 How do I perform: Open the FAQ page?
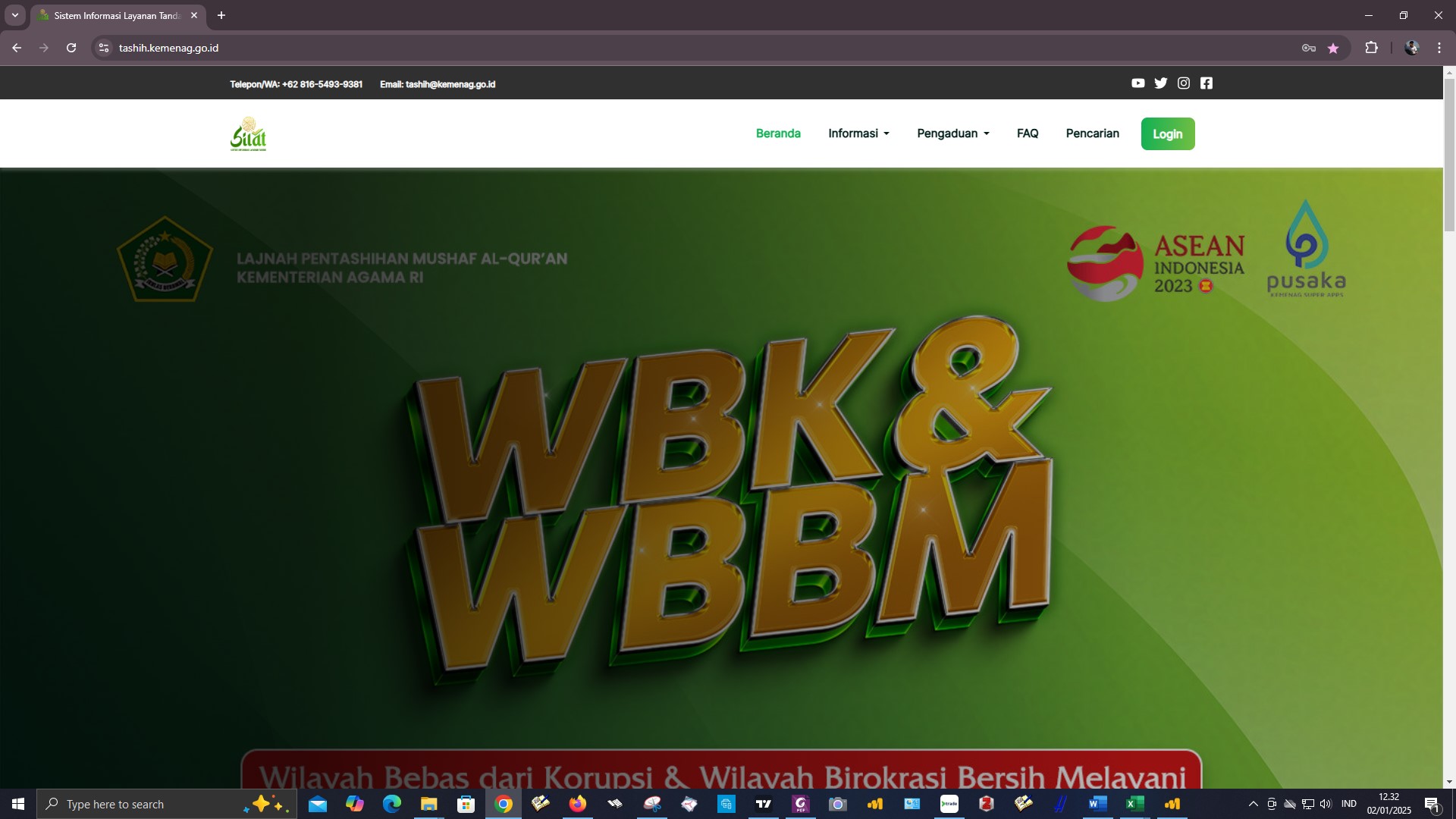pos(1028,133)
